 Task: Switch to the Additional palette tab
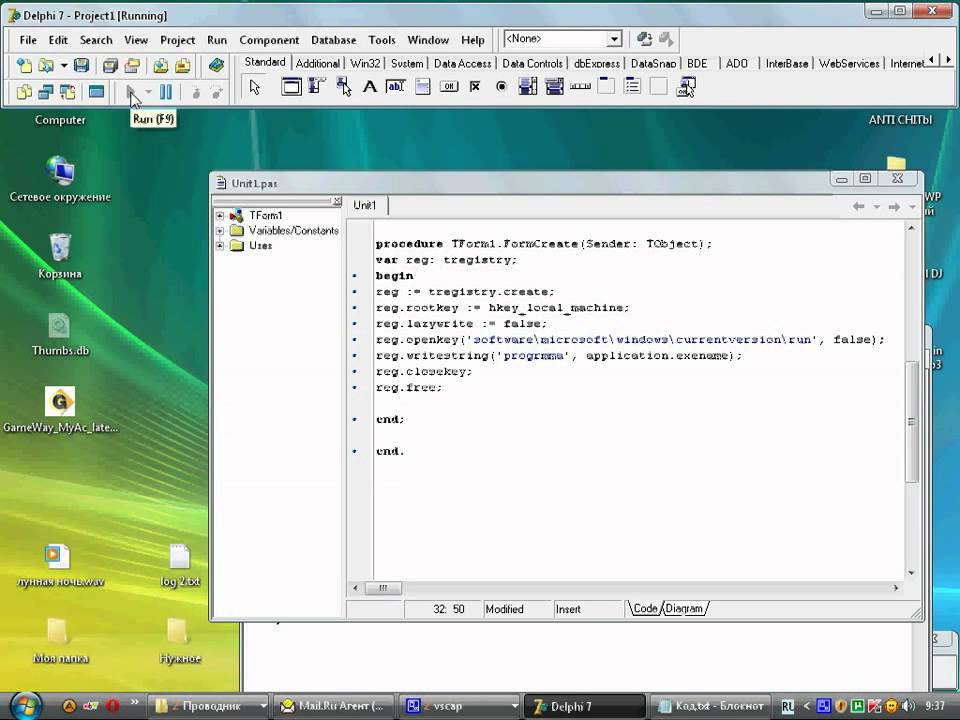point(317,64)
